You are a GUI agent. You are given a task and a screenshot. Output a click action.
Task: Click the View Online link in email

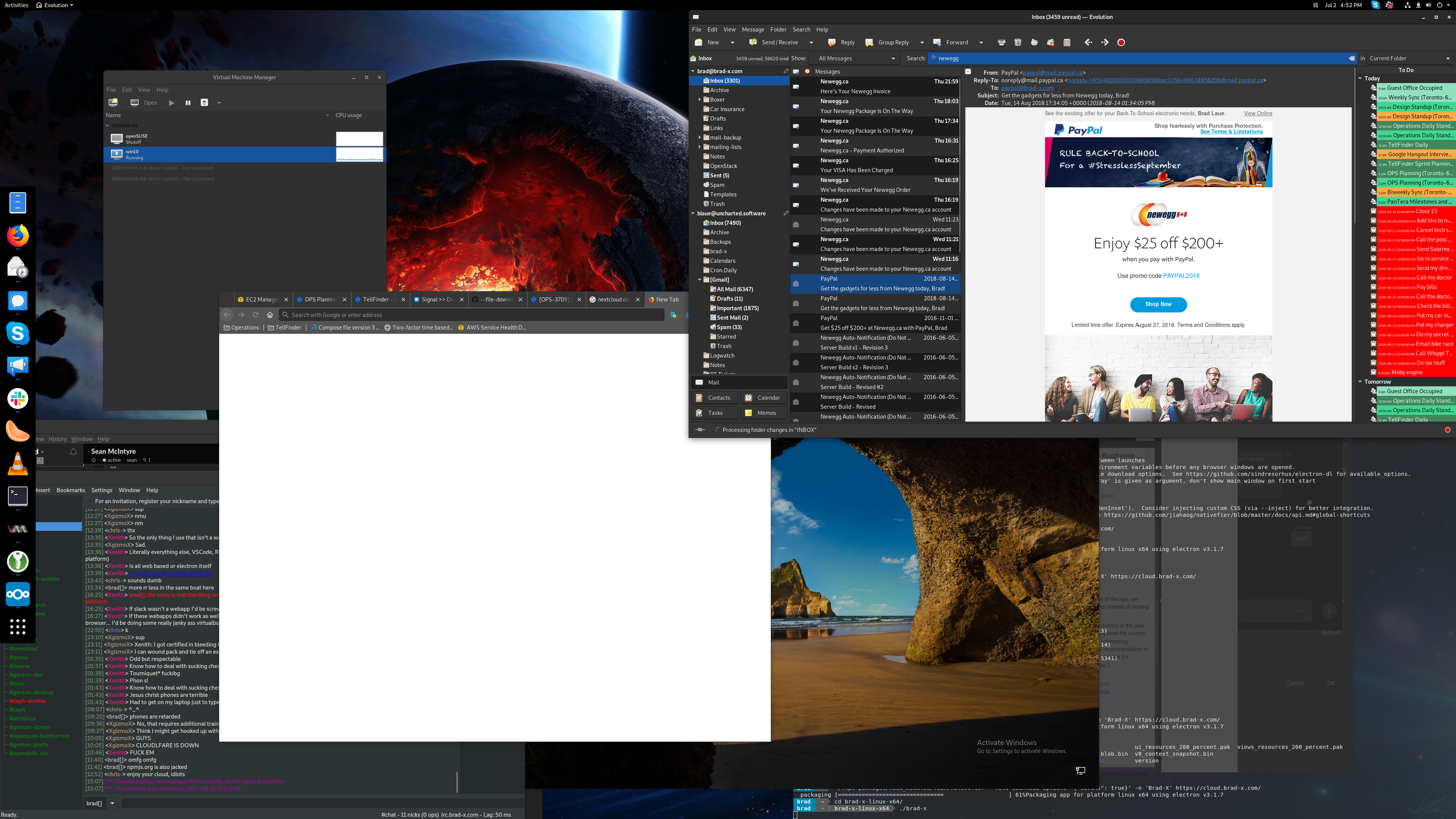1258,113
